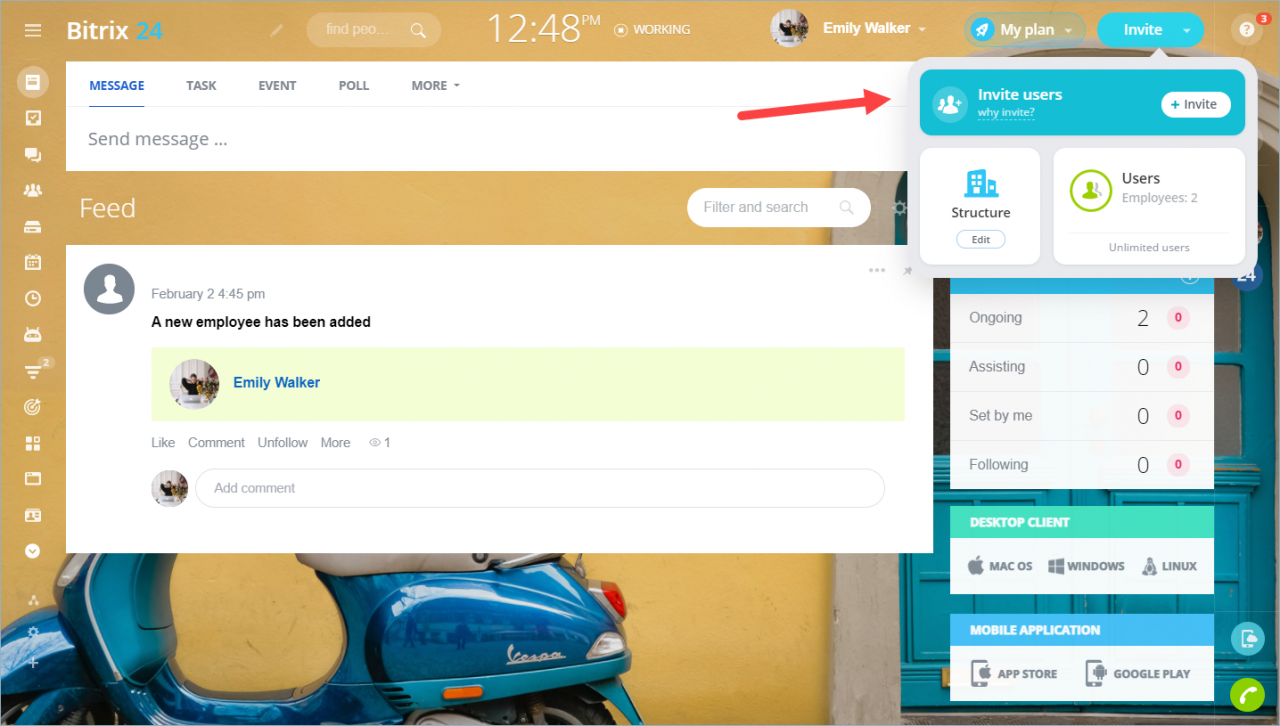Open the sitemap icon at sidebar bottom
Image resolution: width=1280 pixels, height=726 pixels.
[x=33, y=600]
